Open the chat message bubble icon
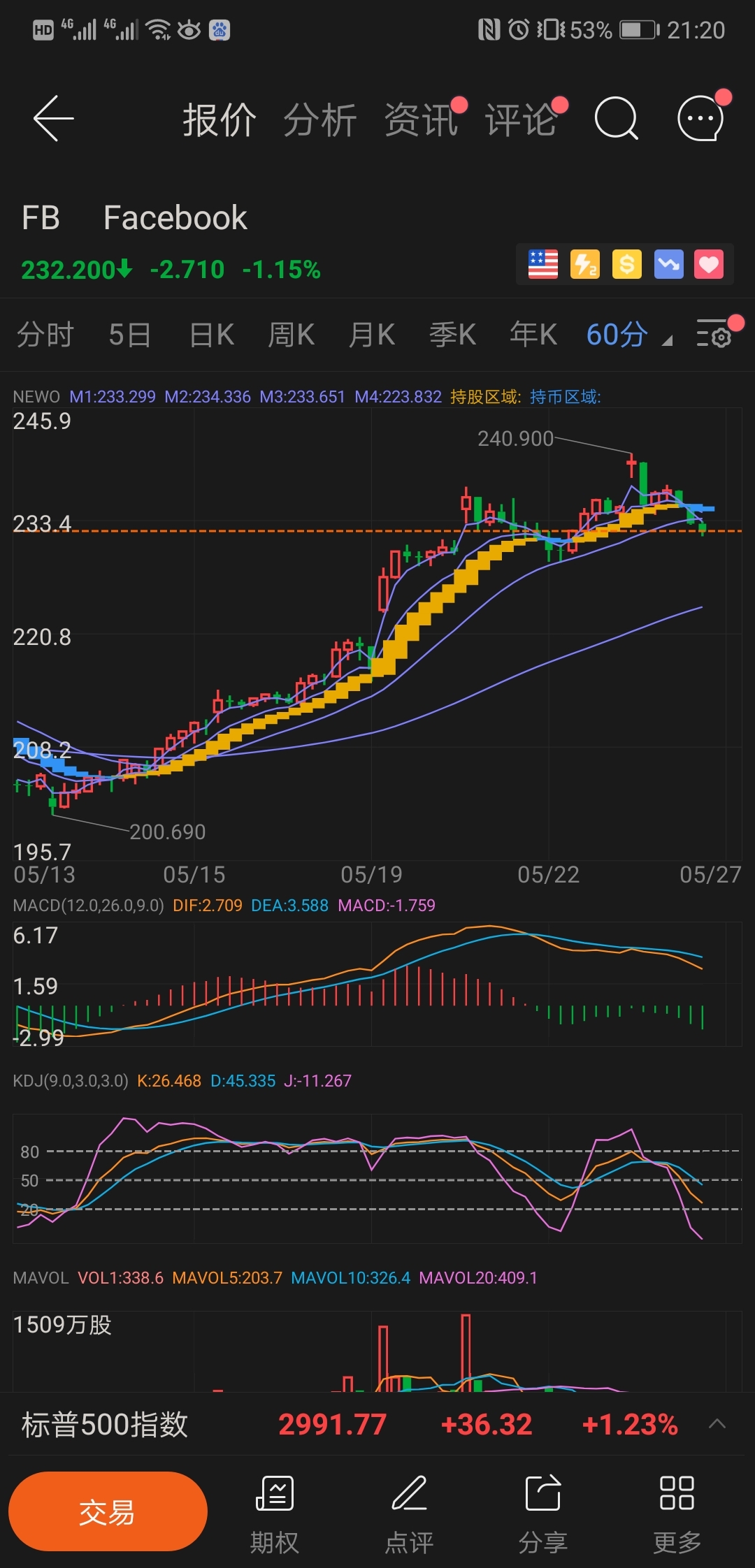 point(700,119)
